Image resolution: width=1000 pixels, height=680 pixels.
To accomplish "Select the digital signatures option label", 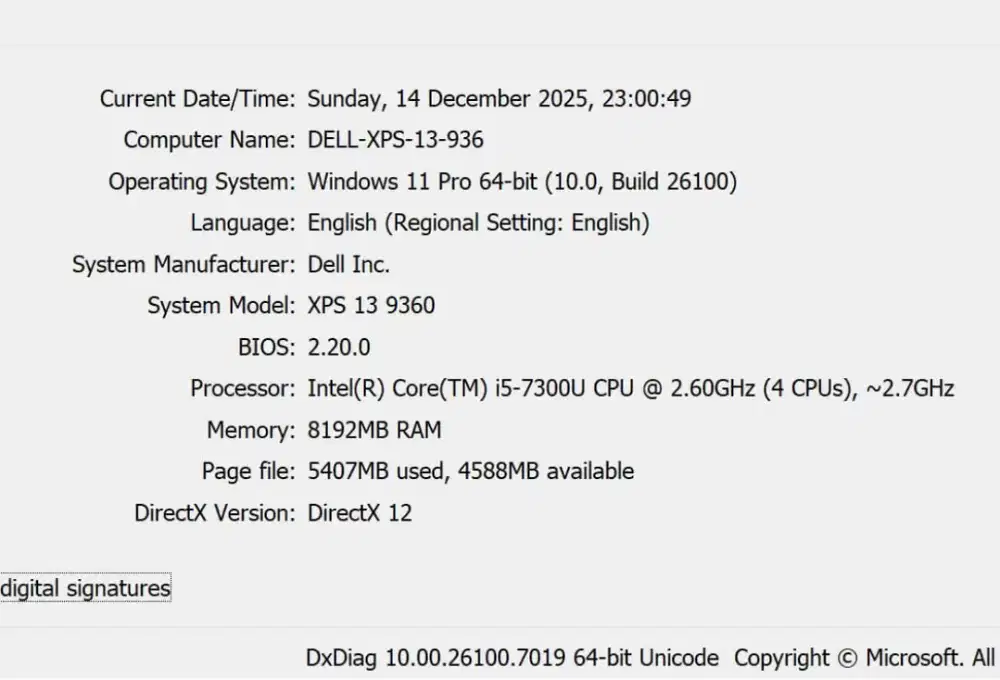I will click(86, 588).
